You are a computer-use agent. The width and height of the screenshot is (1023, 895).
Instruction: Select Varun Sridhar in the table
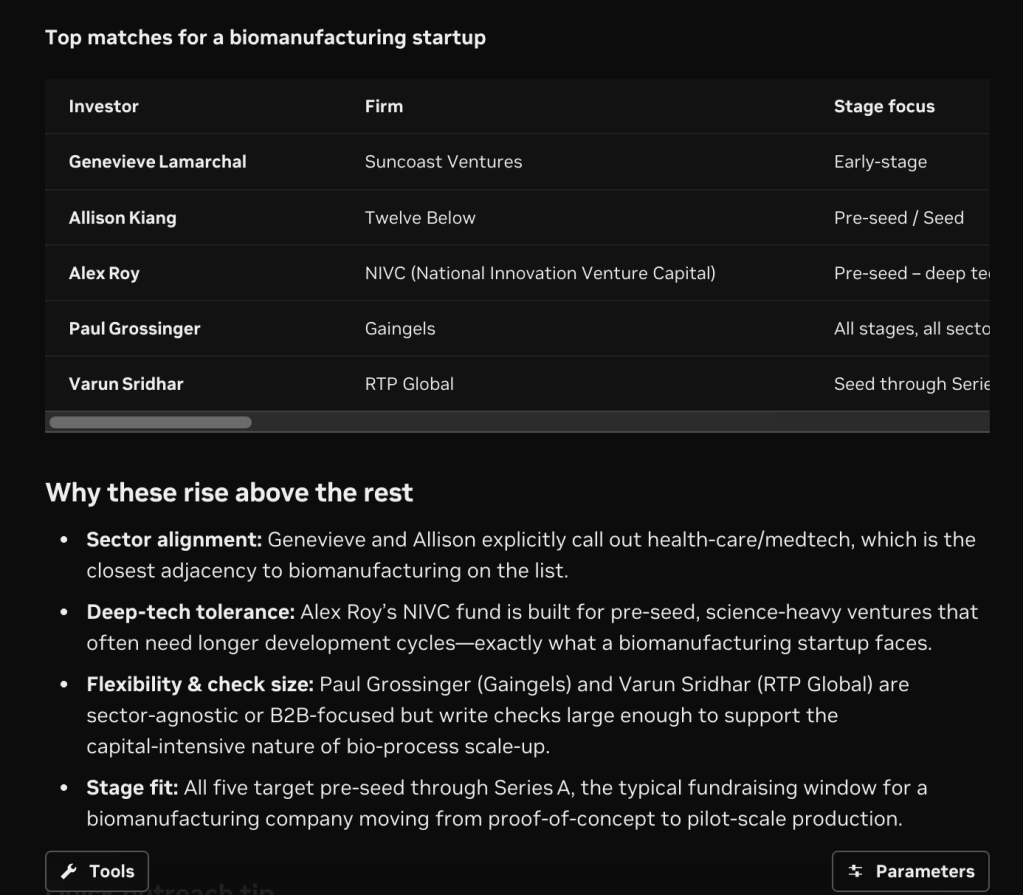click(x=126, y=384)
